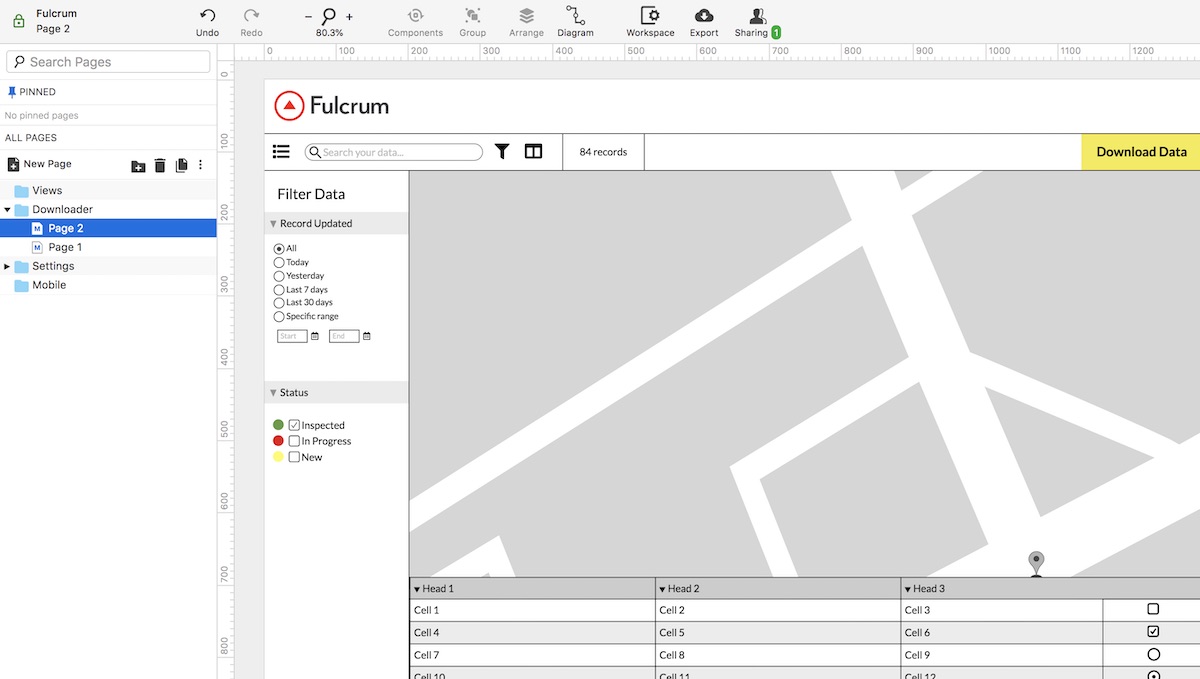Image resolution: width=1200 pixels, height=679 pixels.
Task: Click the Undo arrow icon
Action: [x=207, y=16]
